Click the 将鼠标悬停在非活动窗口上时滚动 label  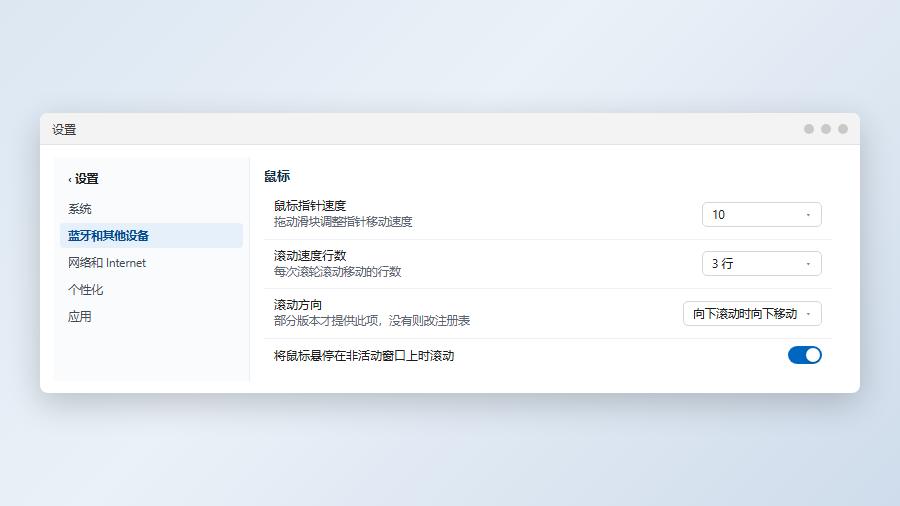(364, 356)
